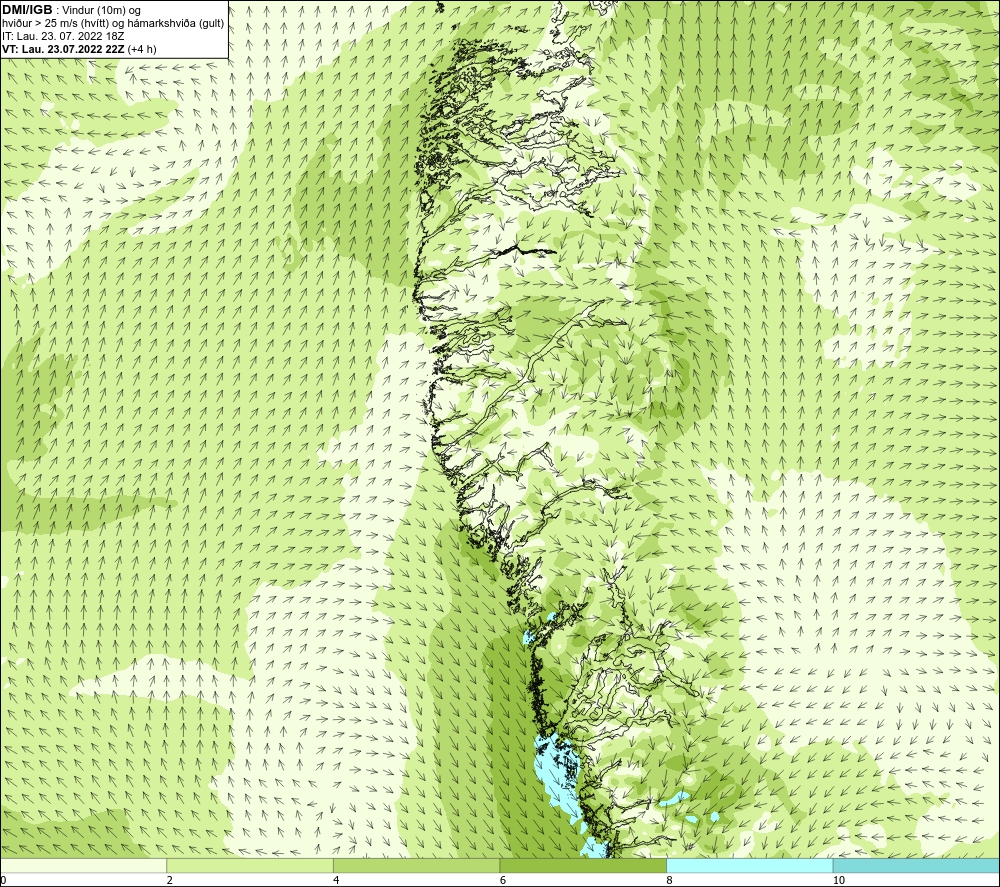Click the 'IT: Lau. 23. 07. 2022 18Z' line
The image size is (1000, 887).
(63, 36)
